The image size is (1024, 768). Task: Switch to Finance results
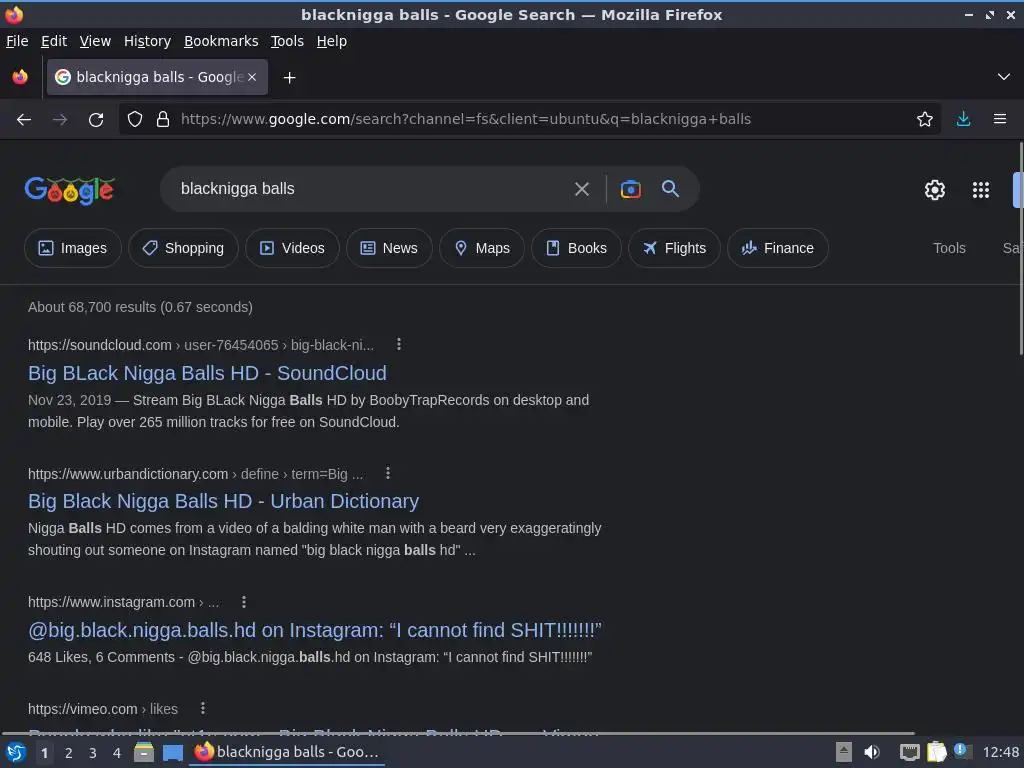point(778,248)
